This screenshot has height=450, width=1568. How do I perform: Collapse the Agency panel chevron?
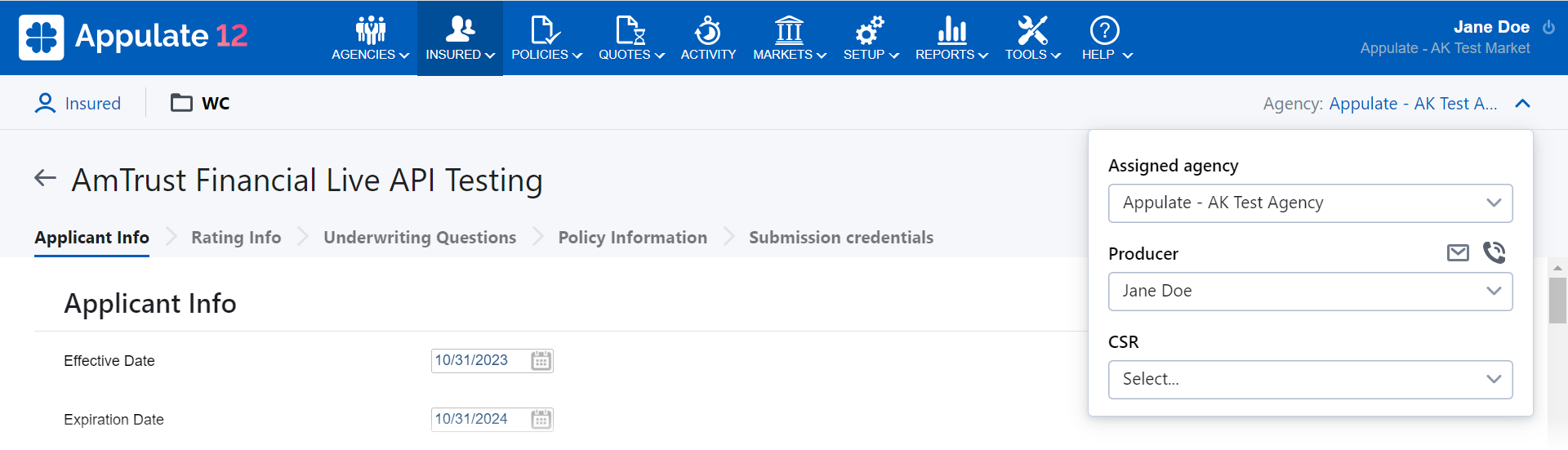(x=1522, y=104)
